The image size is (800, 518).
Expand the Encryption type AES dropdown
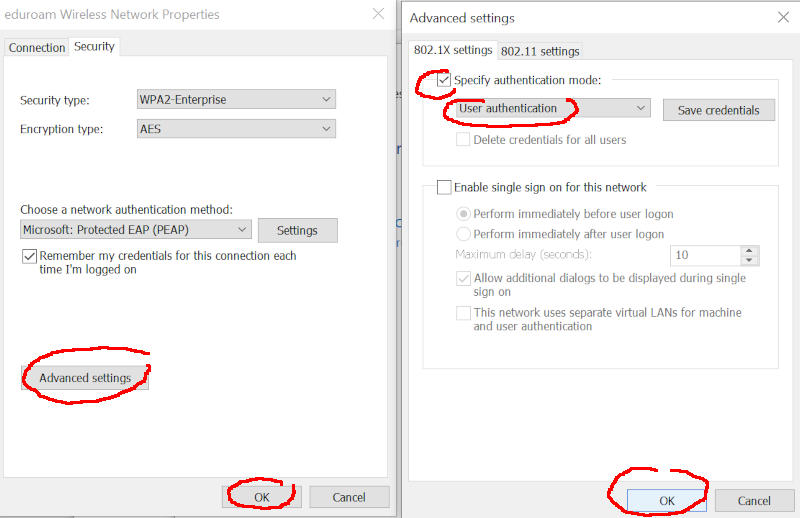tap(236, 129)
